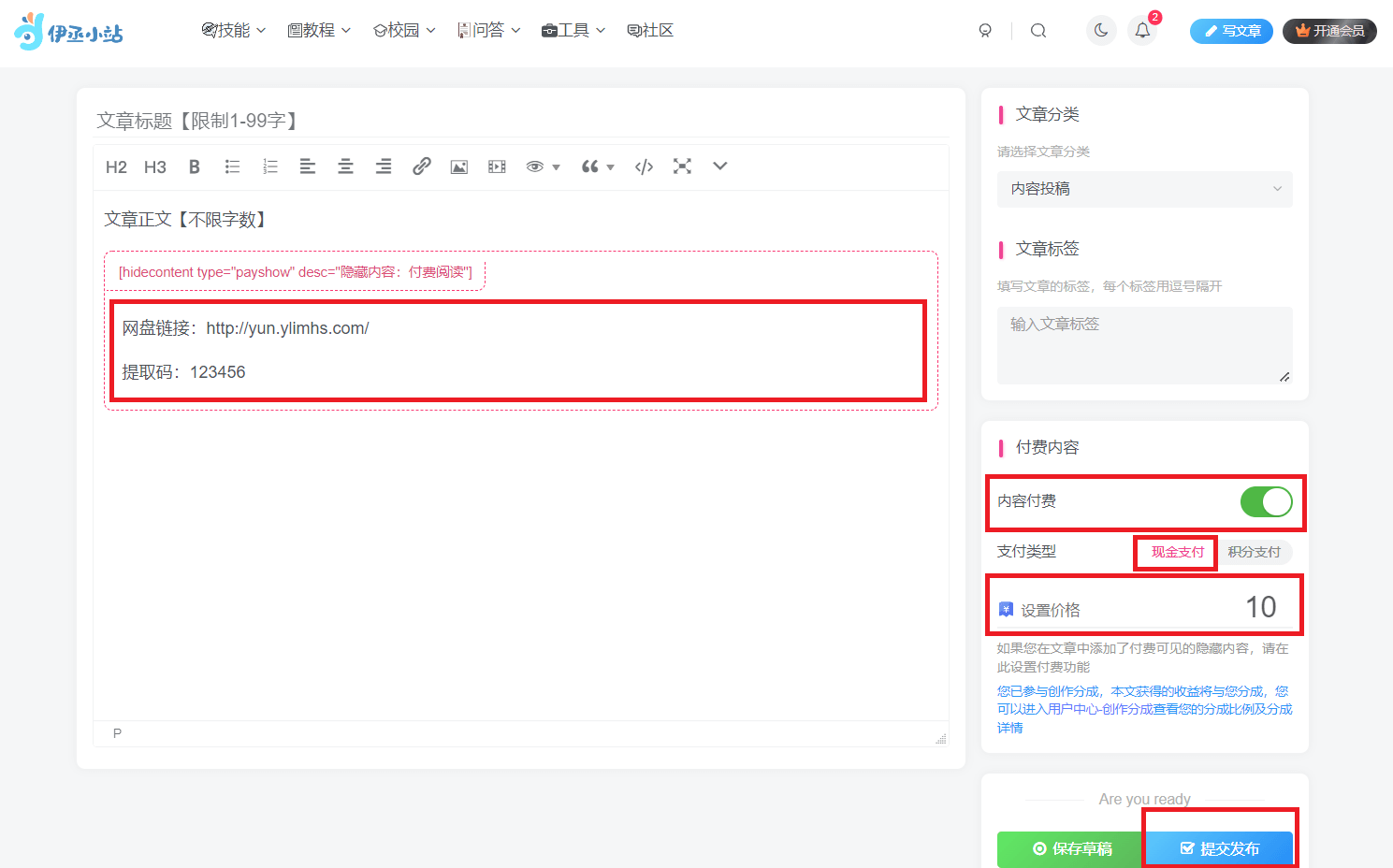This screenshot has height=868, width=1393.
Task: Insert a code block with the </> icon
Action: [644, 166]
